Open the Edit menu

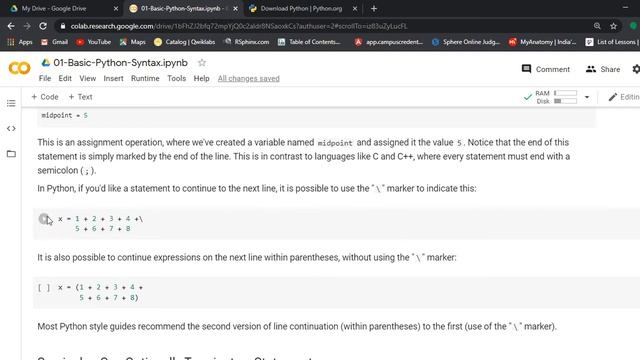(x=65, y=78)
